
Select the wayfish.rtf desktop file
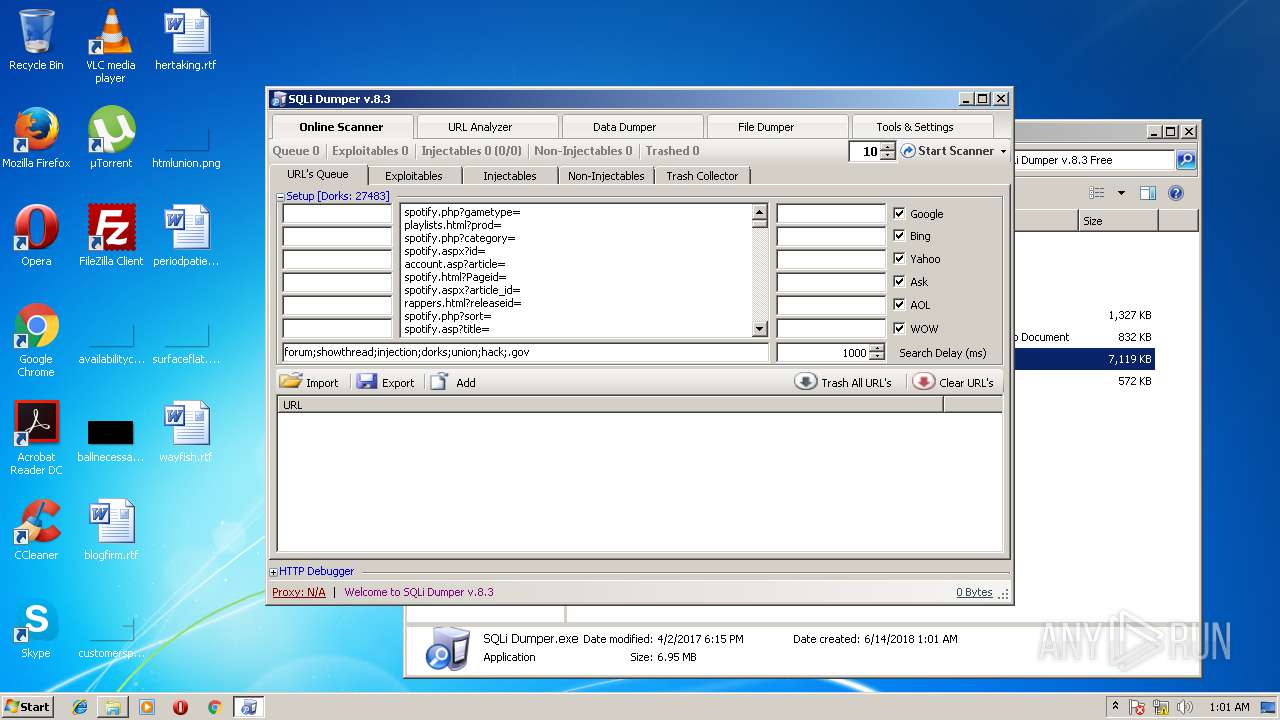[186, 433]
